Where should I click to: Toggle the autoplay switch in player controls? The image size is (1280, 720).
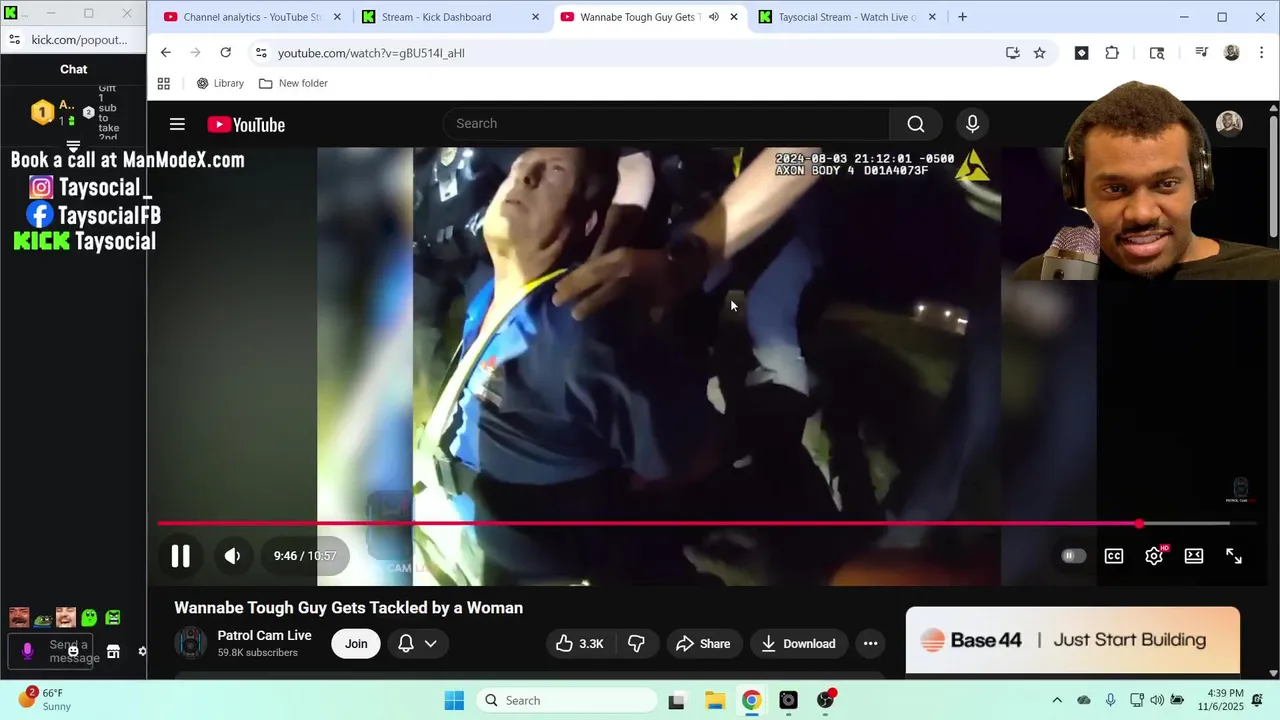1073,556
